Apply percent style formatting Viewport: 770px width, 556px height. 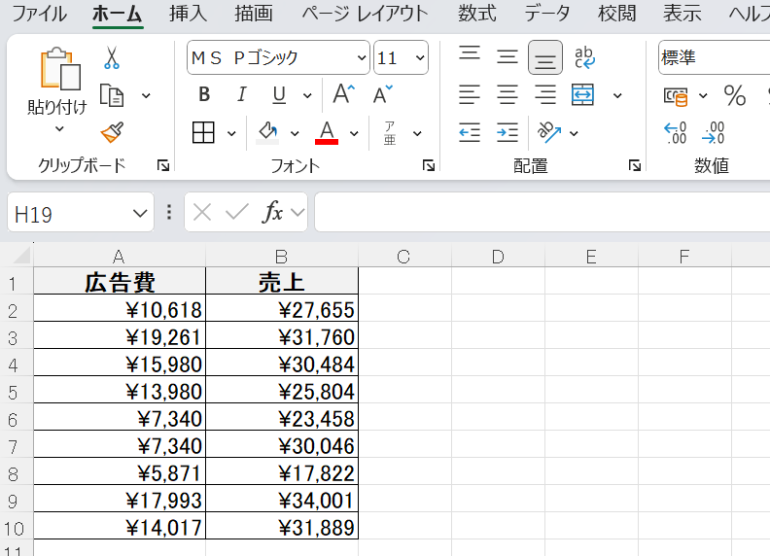(x=735, y=95)
